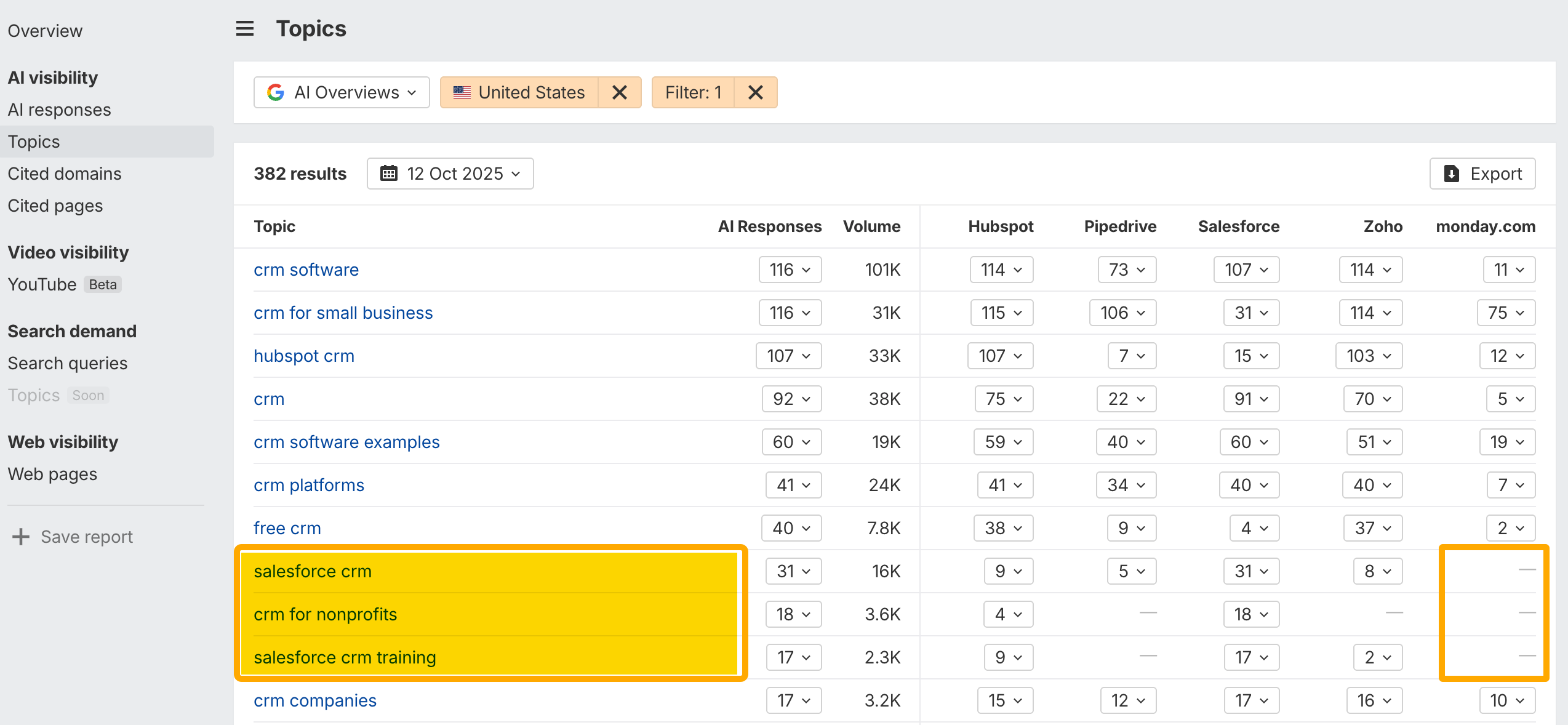Screen dimensions: 1568x725
Task: Open Cited domains in sidebar
Action: coord(65,174)
